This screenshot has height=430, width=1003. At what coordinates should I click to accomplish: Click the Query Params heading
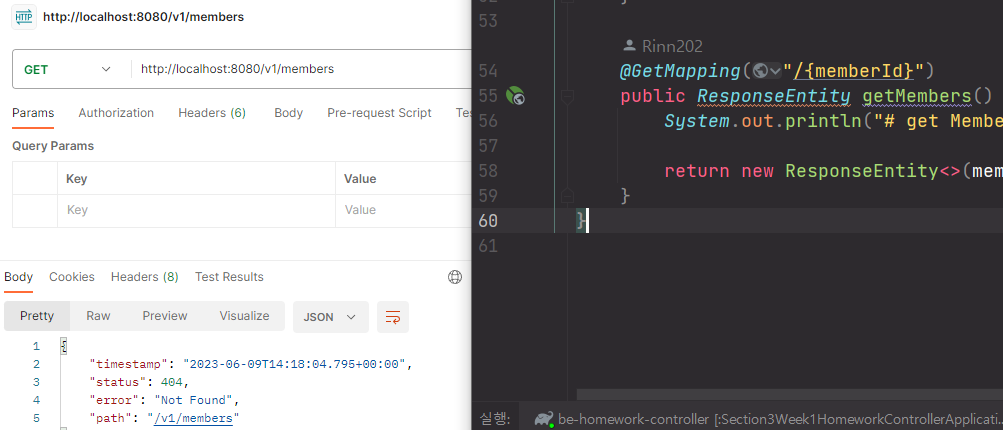coord(53,146)
